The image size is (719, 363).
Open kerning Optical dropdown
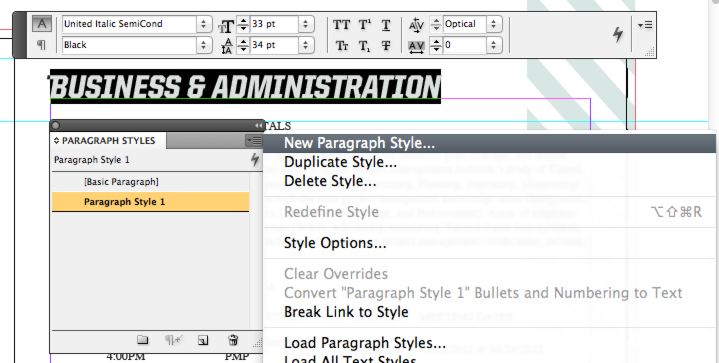493,24
